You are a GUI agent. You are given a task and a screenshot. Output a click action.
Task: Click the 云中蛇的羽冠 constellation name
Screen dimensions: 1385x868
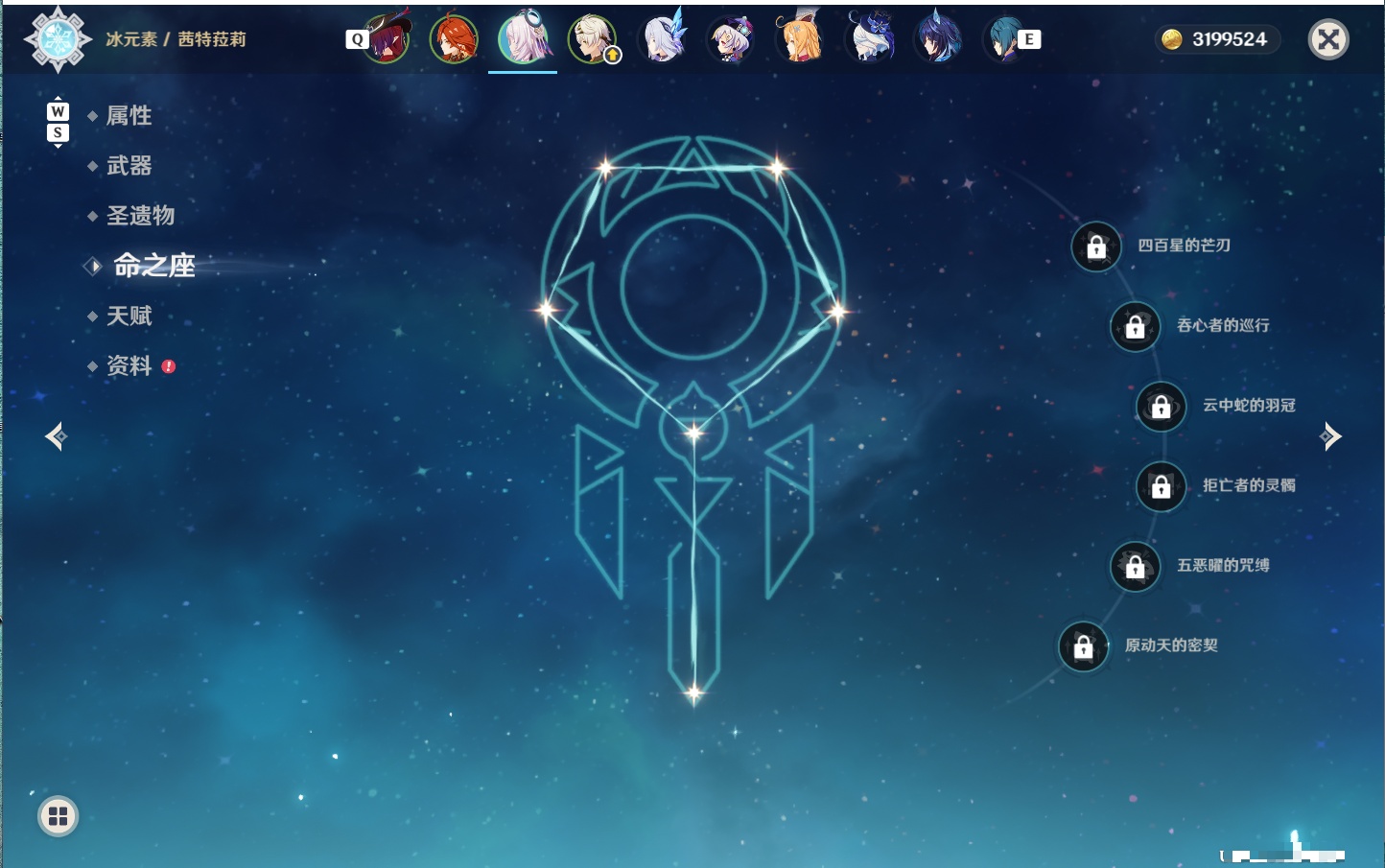click(1249, 406)
